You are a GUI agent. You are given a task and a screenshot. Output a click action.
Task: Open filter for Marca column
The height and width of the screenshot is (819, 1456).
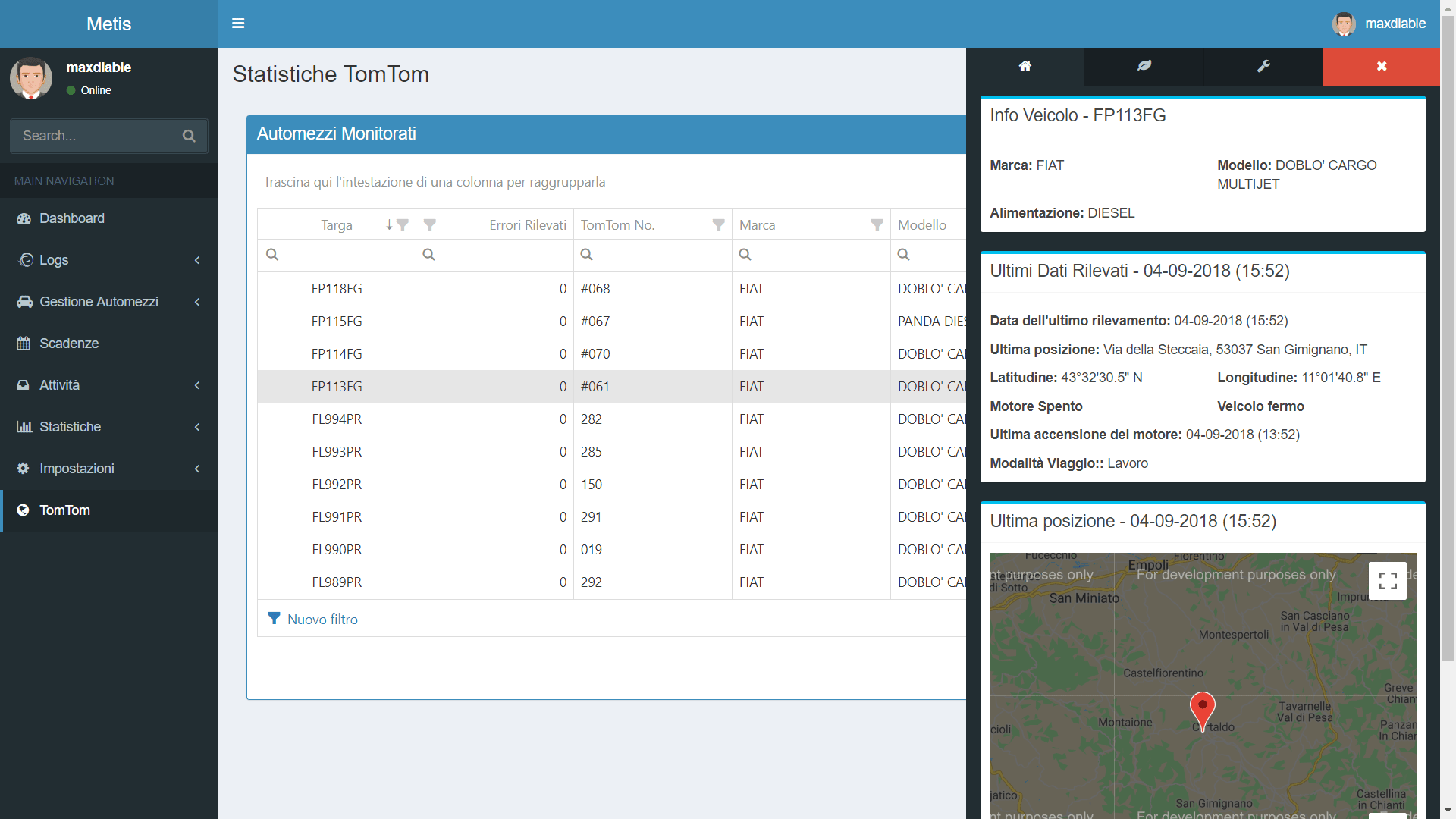click(x=877, y=225)
